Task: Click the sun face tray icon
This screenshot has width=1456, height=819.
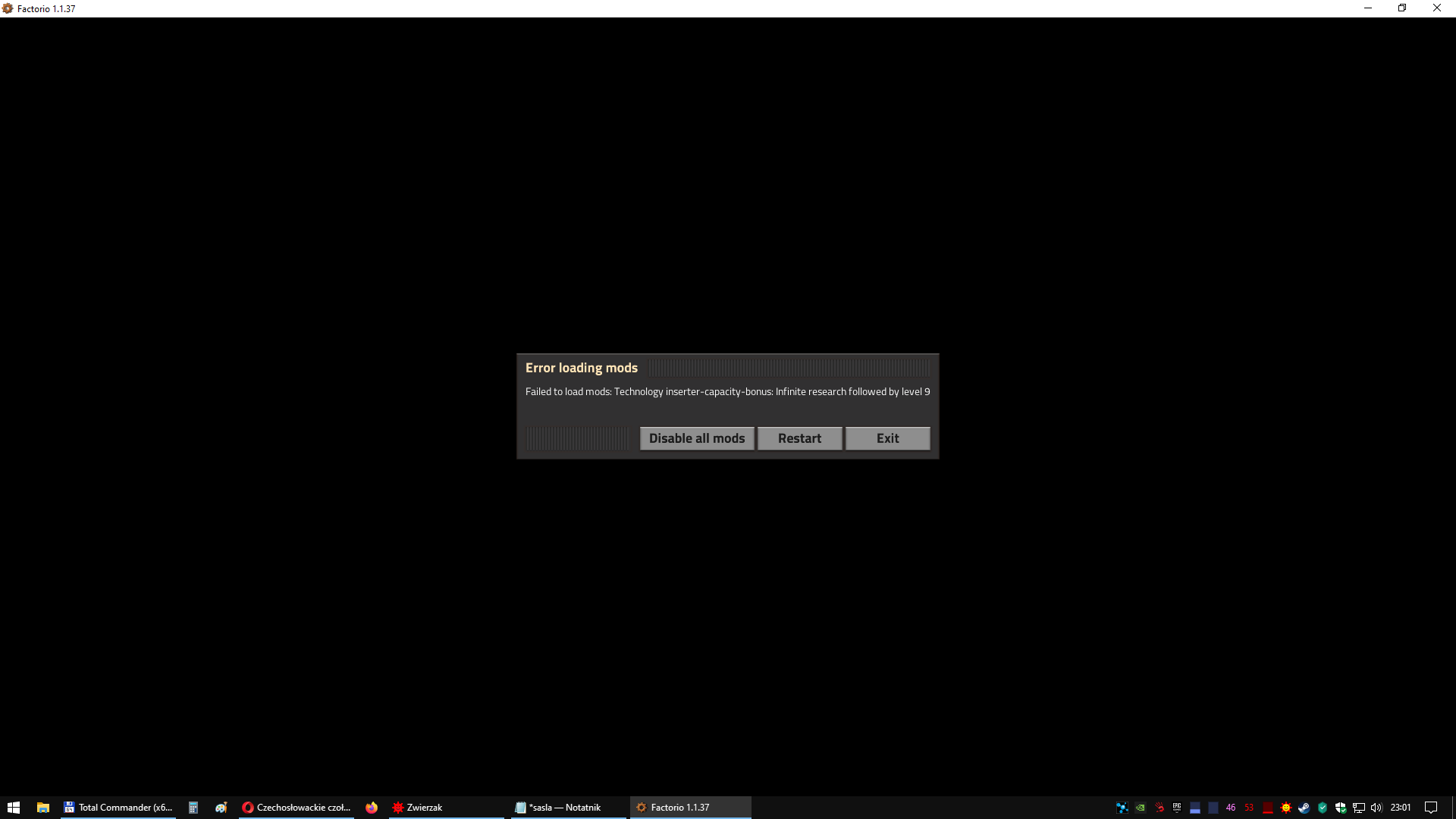Action: tap(1285, 808)
